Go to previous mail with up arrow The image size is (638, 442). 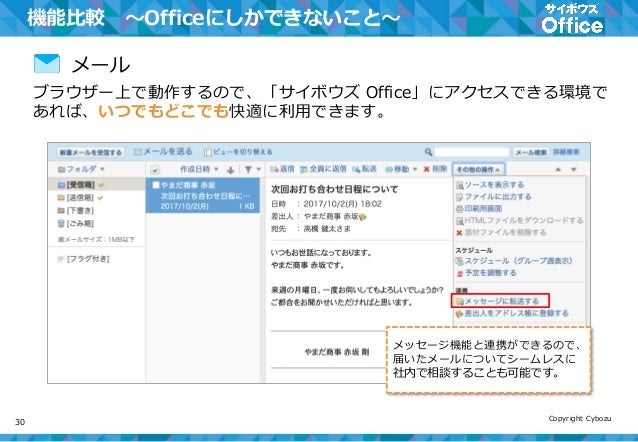coord(558,170)
